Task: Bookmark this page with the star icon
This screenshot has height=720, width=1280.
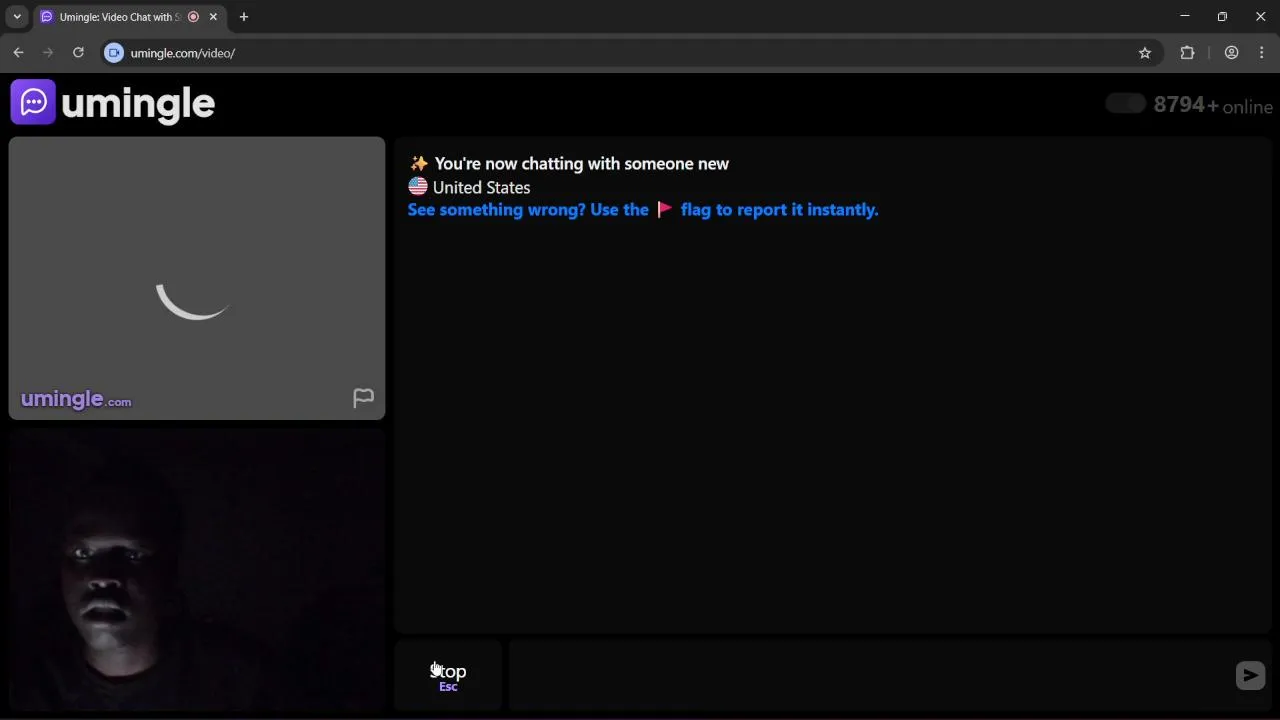Action: click(1145, 53)
